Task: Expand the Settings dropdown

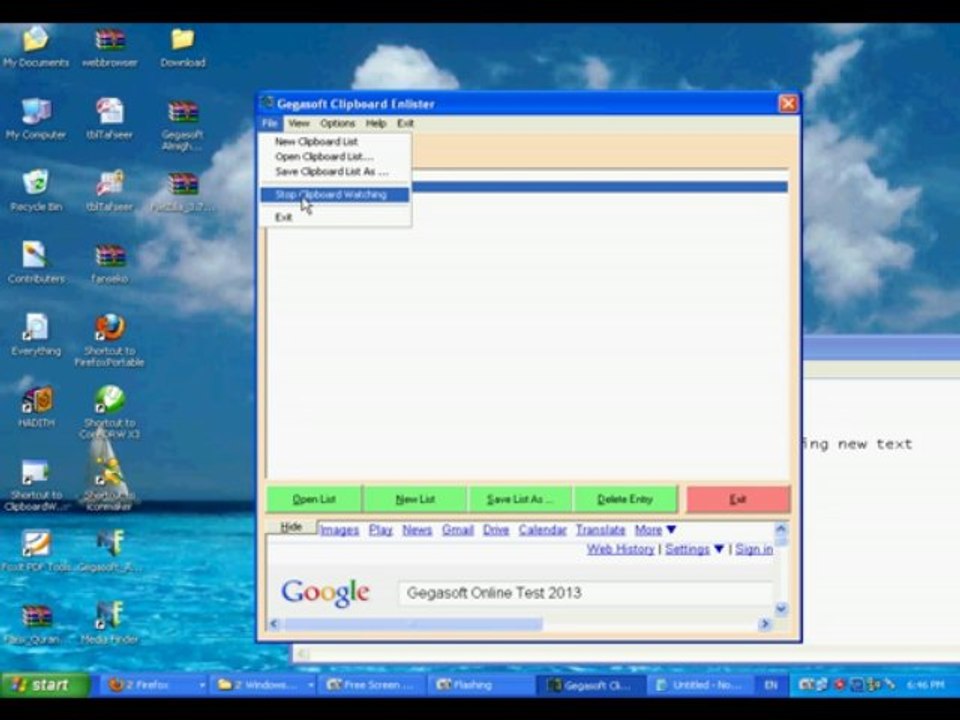Action: tap(694, 549)
